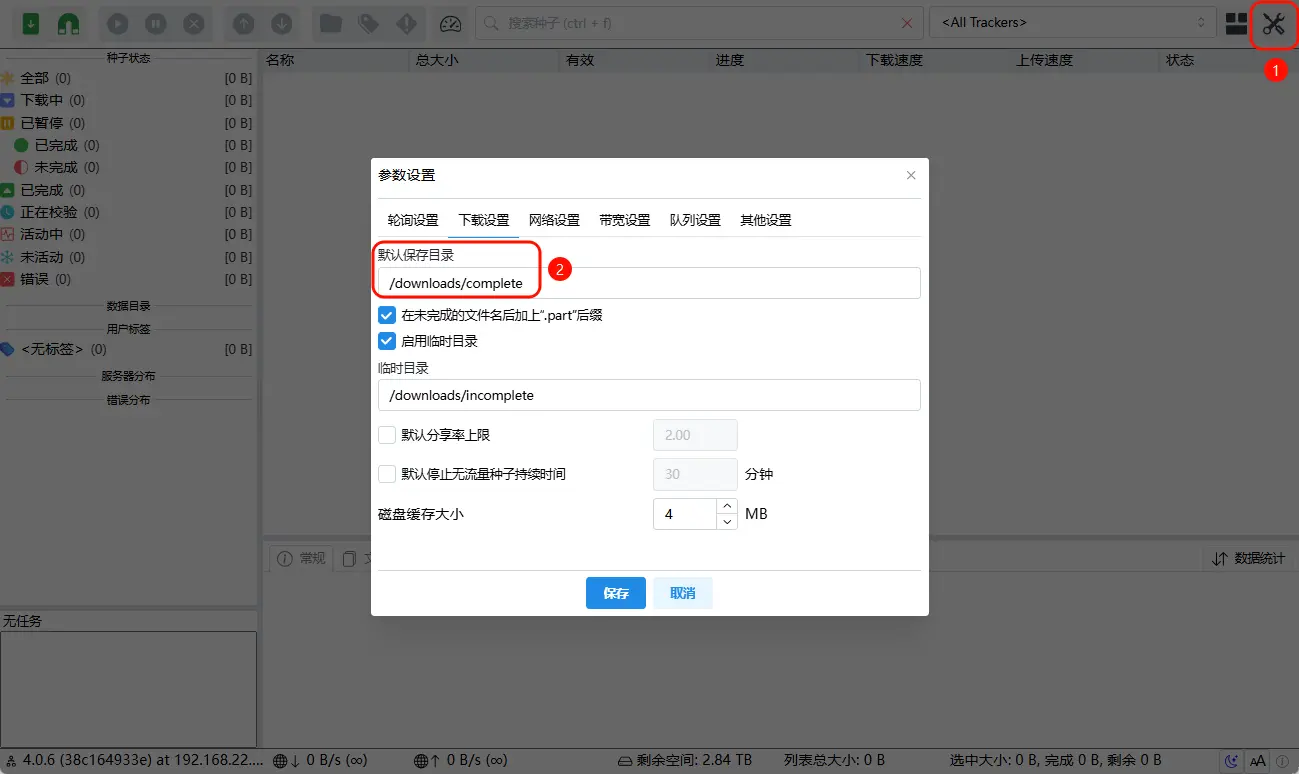Click the pause torrent icon

pos(156,23)
